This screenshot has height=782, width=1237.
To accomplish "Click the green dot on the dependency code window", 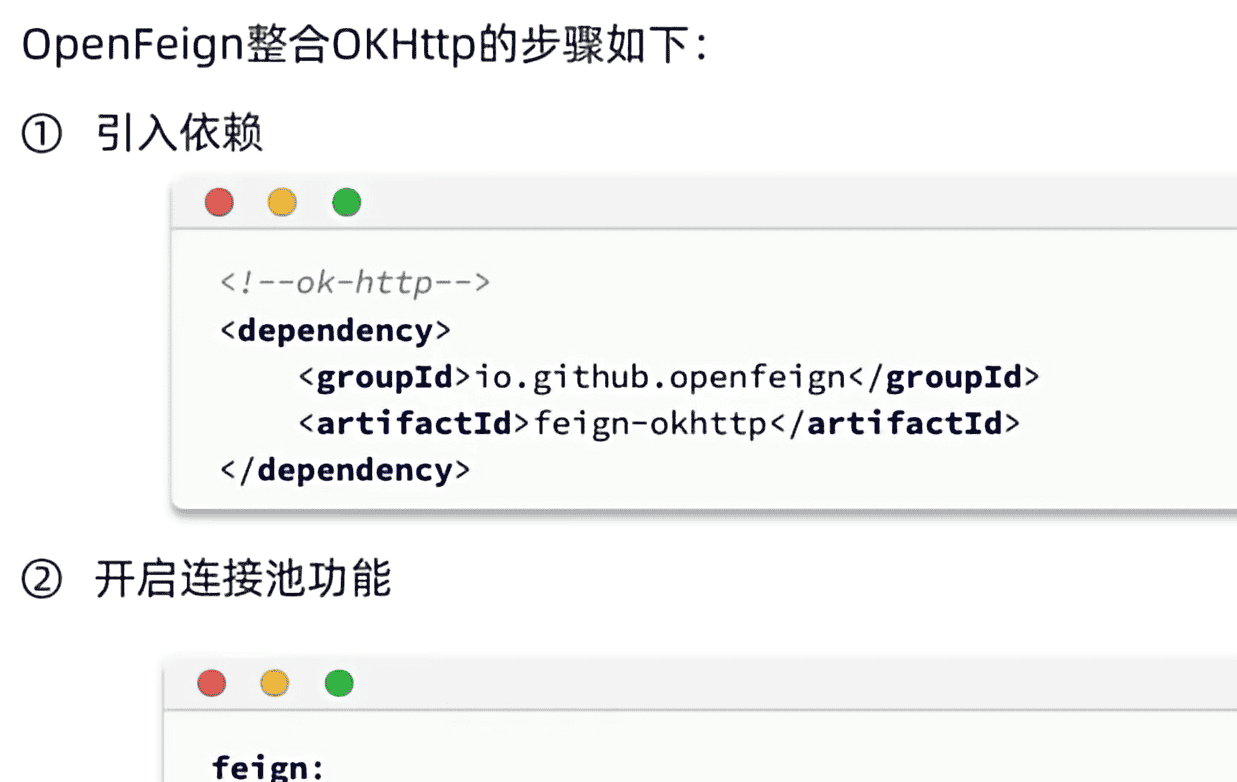I will click(x=346, y=203).
